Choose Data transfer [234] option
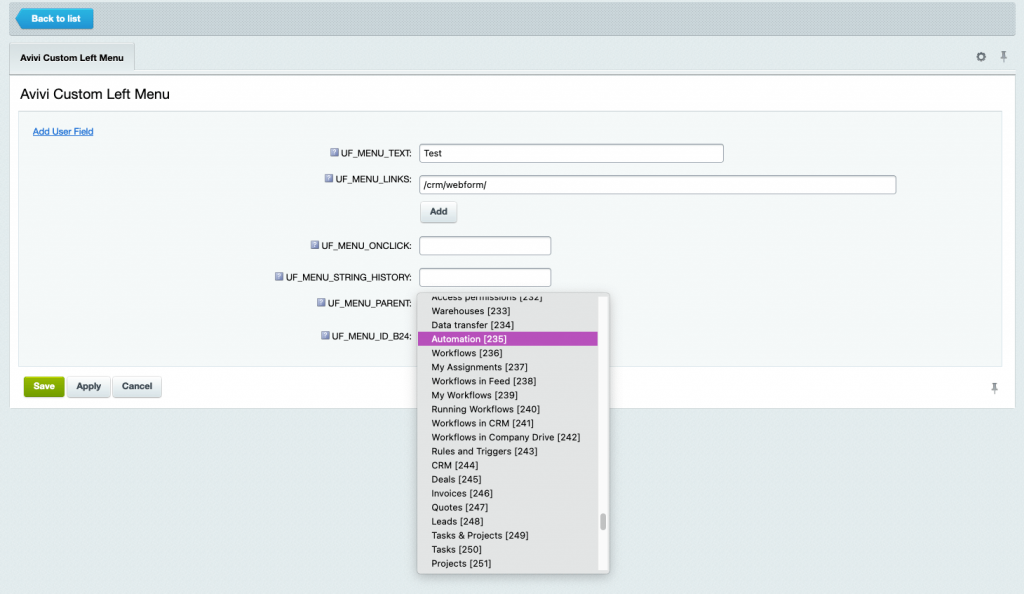Screen dimensions: 1024x594 (508, 325)
